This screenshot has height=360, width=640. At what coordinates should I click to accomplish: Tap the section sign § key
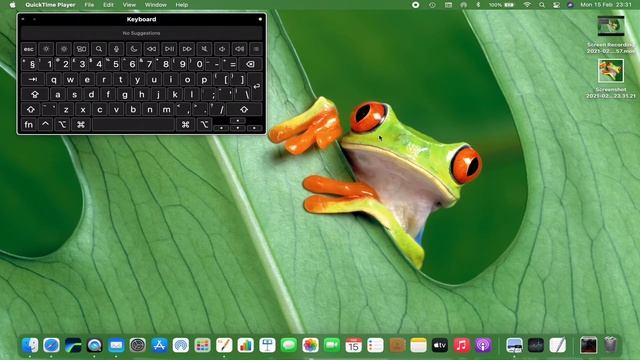32,64
